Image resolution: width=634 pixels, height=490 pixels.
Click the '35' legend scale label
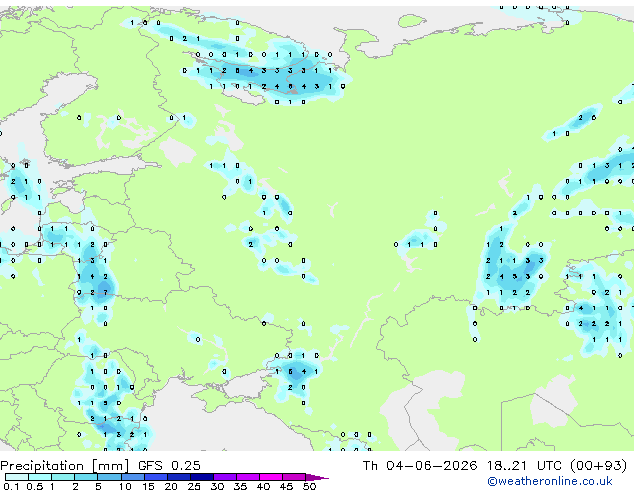coord(240,486)
